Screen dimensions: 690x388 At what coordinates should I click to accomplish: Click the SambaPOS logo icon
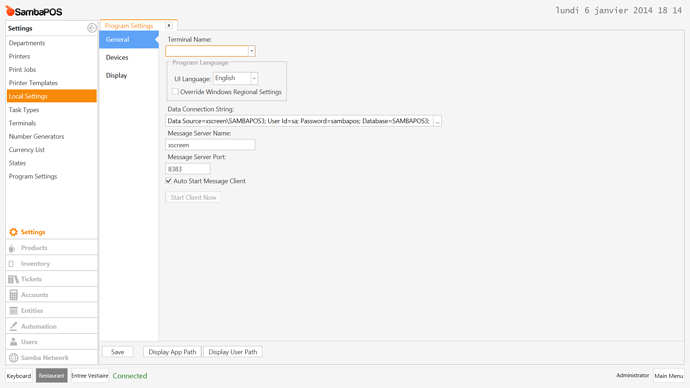[10, 11]
